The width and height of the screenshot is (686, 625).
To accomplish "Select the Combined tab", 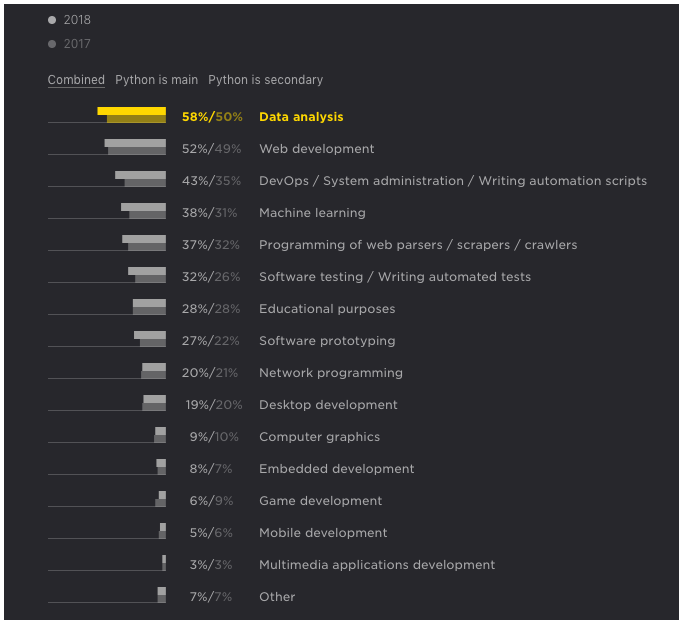I will pyautogui.click(x=76, y=80).
